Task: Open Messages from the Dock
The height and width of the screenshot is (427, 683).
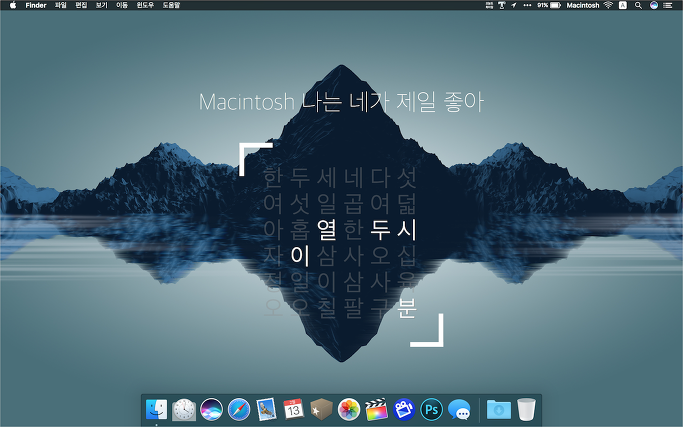Action: click(x=459, y=410)
